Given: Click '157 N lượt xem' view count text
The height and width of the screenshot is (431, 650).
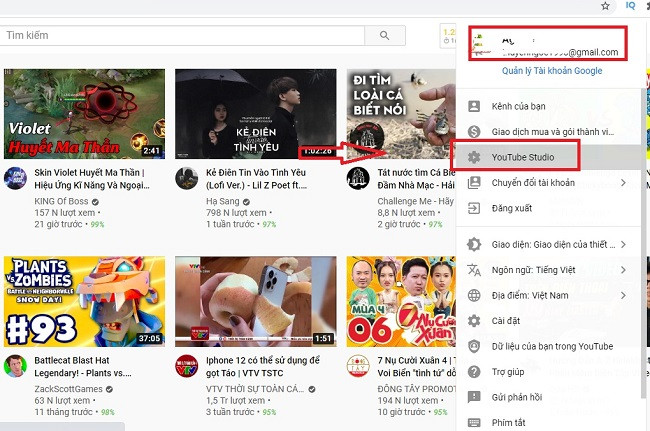Looking at the screenshot, I should [x=65, y=213].
